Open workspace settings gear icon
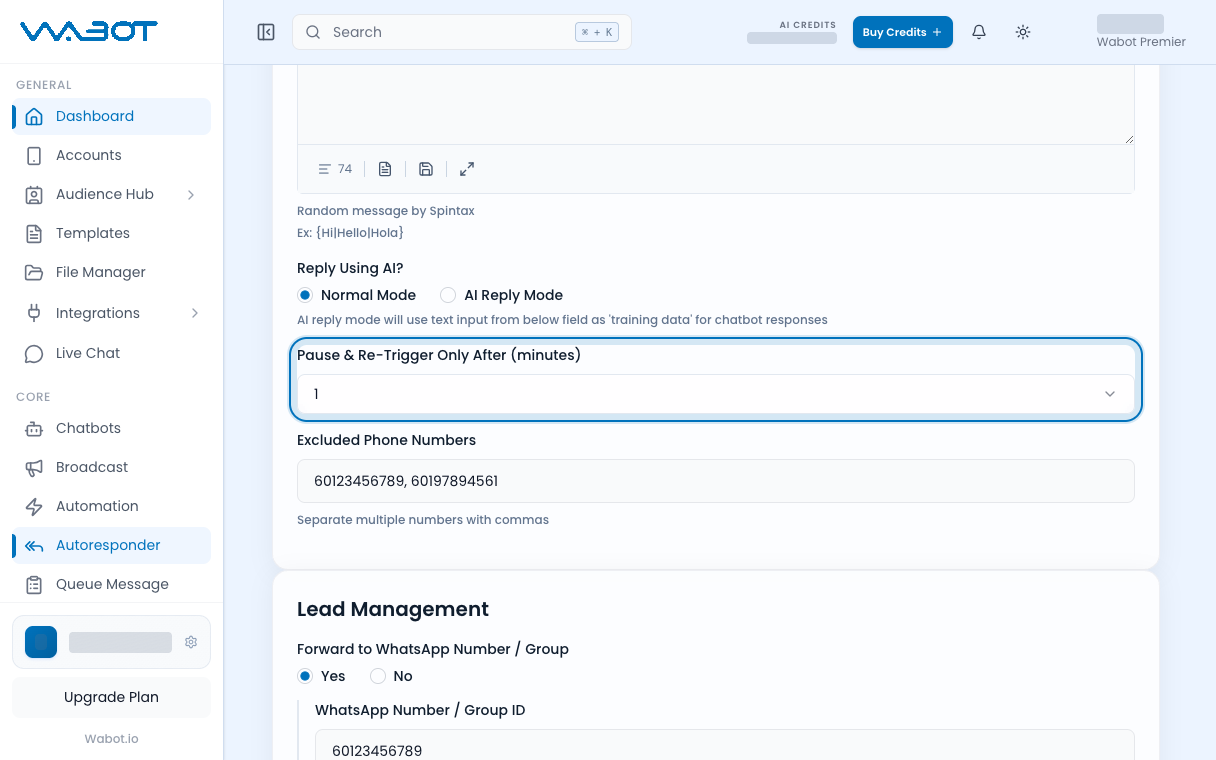This screenshot has width=1216, height=760. point(191,642)
